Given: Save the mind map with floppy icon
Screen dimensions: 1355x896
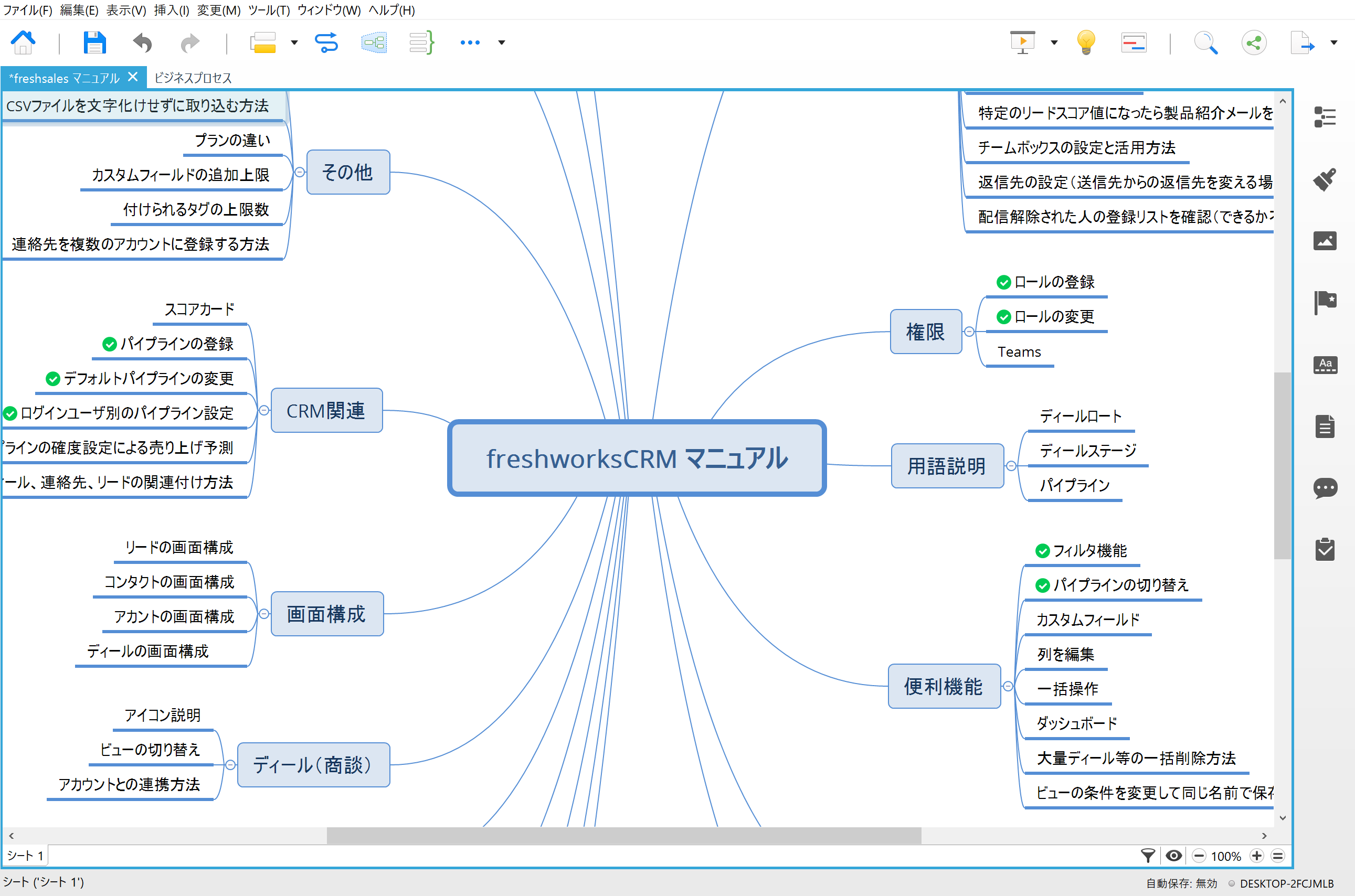Looking at the screenshot, I should (x=94, y=42).
